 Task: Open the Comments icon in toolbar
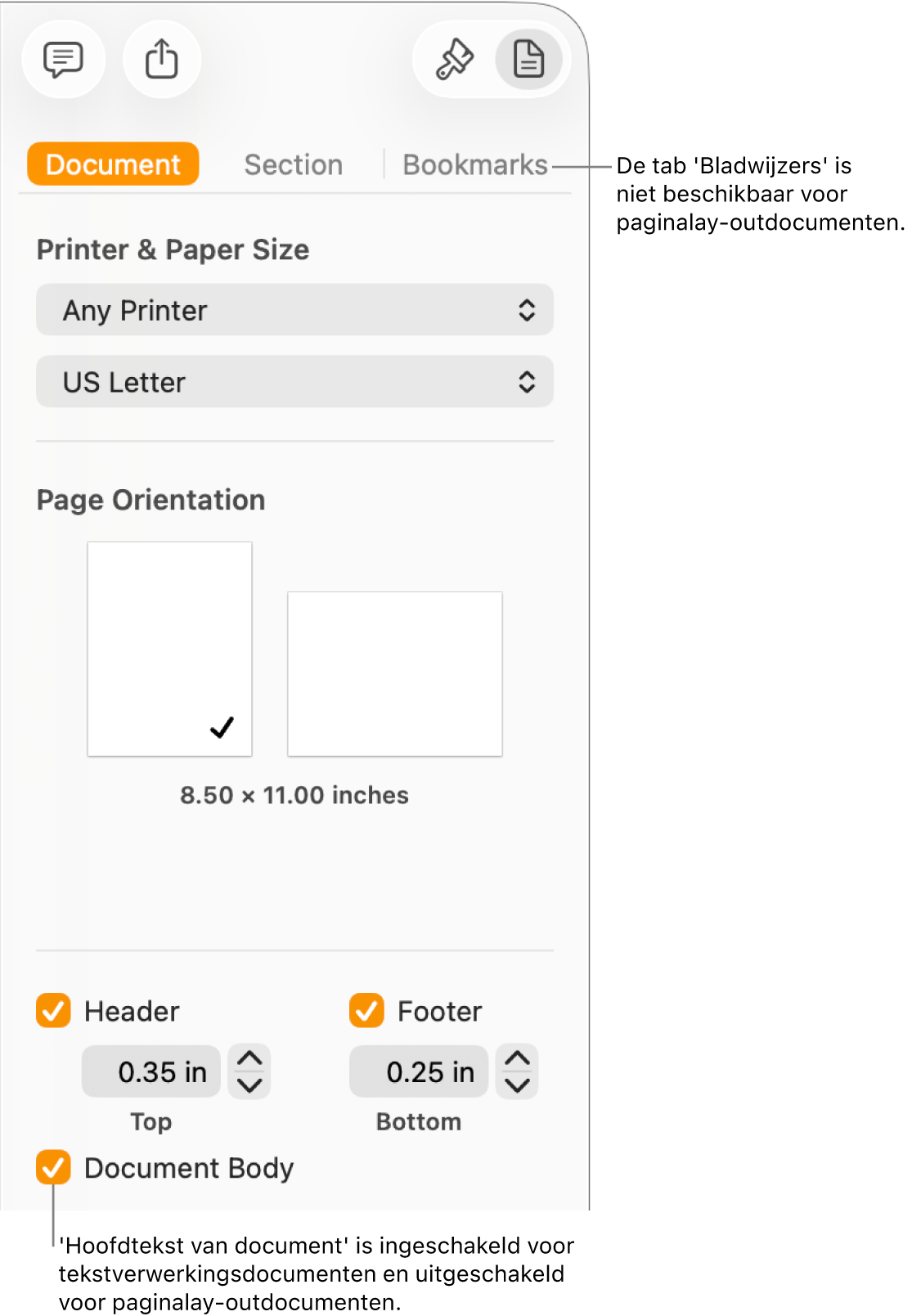(63, 60)
